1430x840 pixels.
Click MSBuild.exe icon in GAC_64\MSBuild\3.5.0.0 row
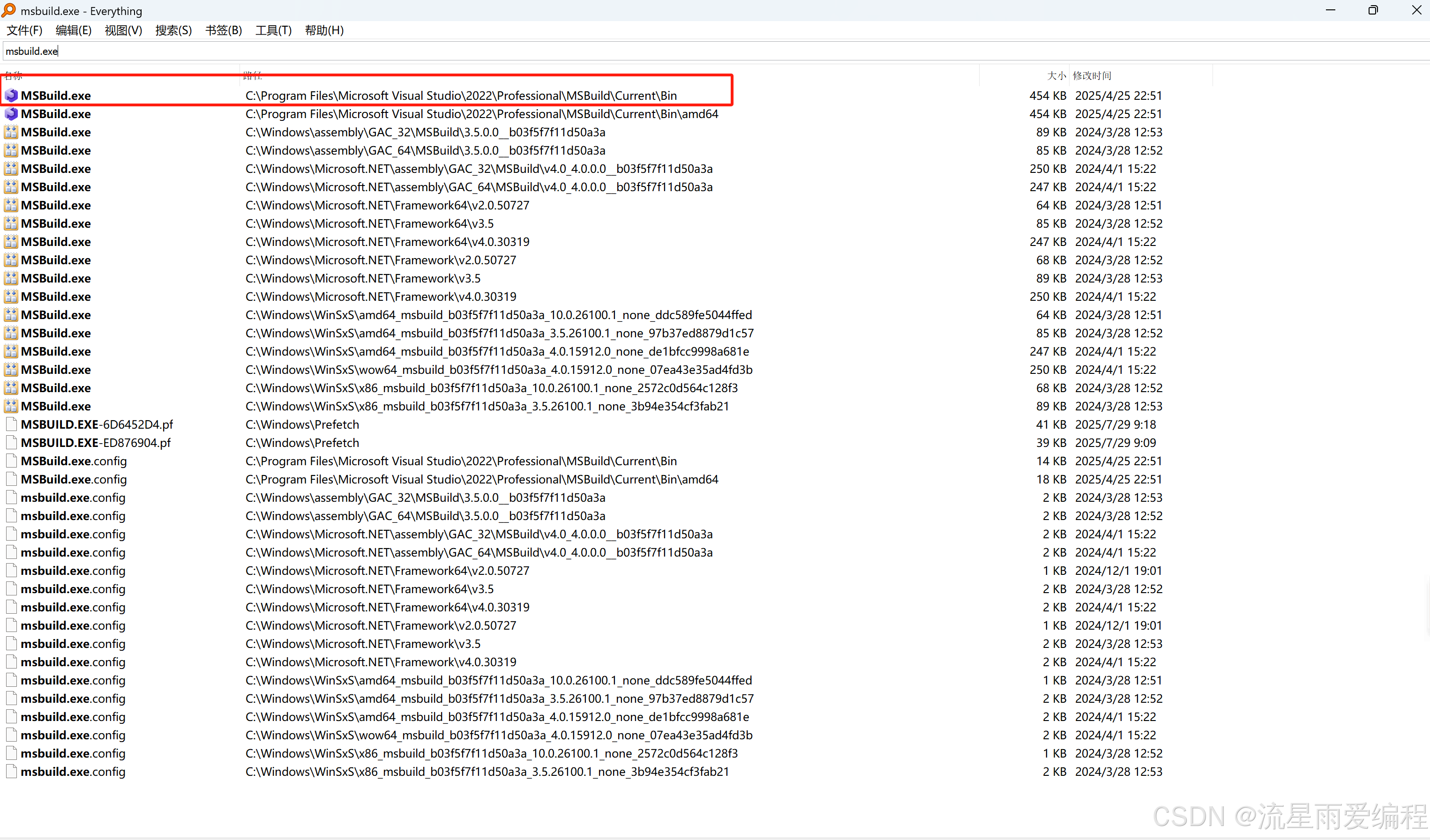click(11, 150)
